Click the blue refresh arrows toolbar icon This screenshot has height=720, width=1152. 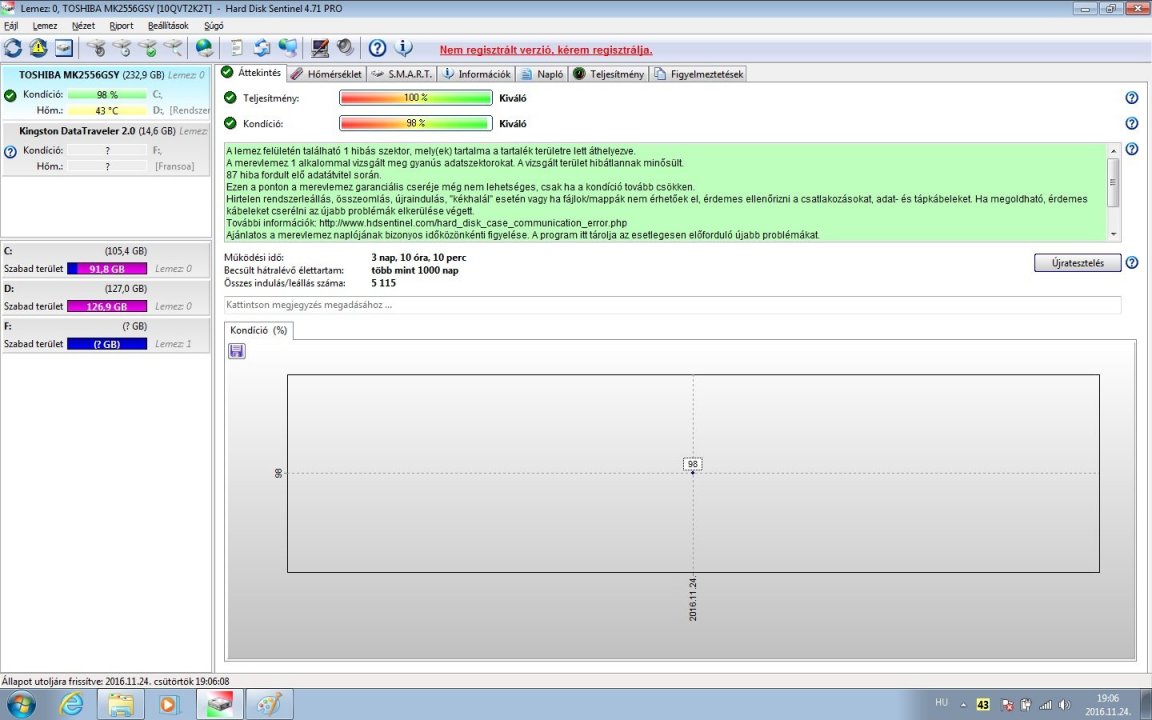[12, 48]
